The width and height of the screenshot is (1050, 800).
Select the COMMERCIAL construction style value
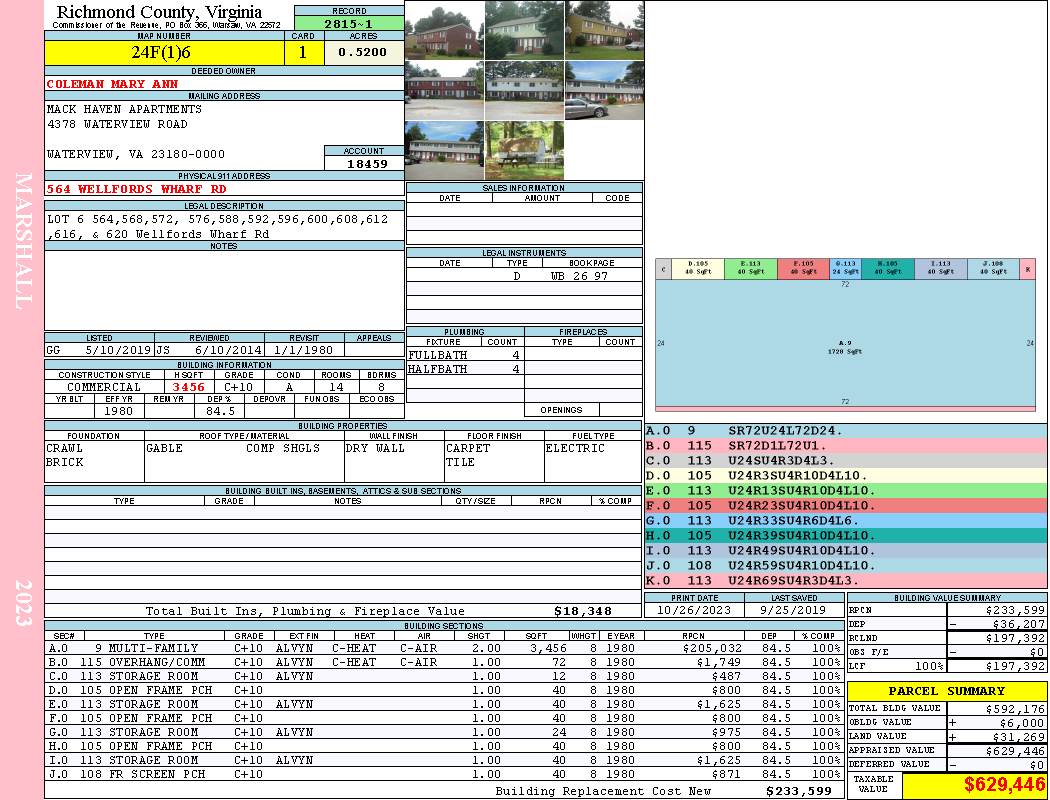[x=104, y=387]
